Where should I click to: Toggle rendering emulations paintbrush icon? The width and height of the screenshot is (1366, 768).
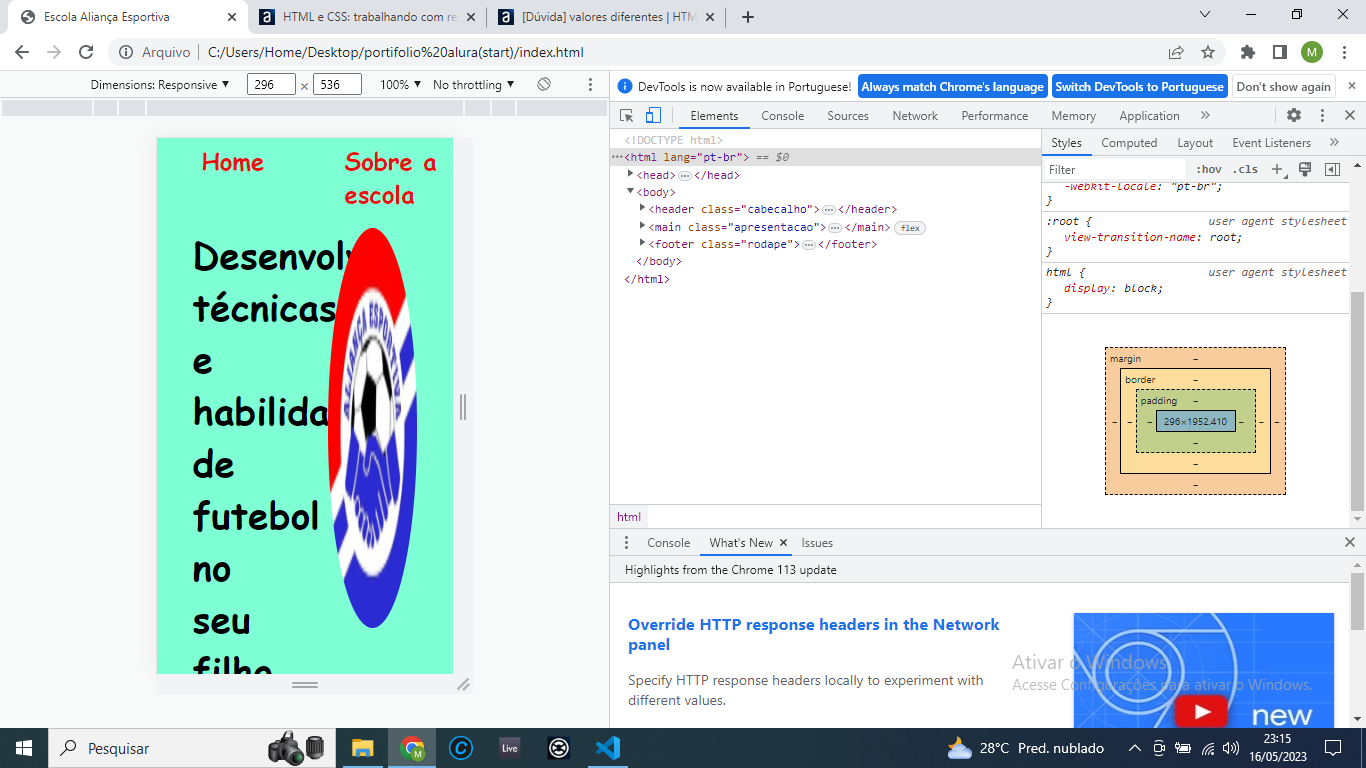pyautogui.click(x=1305, y=169)
